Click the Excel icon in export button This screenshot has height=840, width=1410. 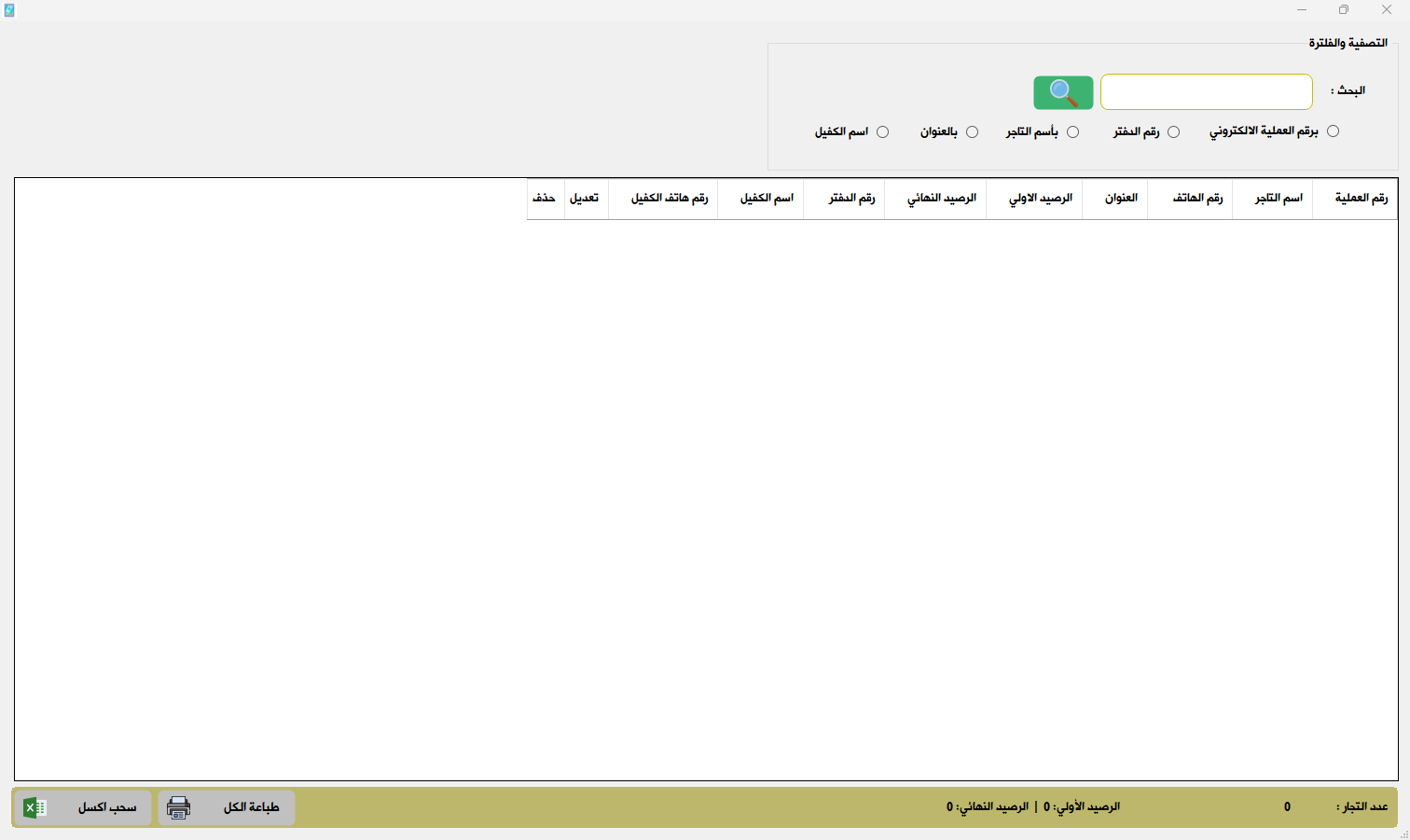click(35, 807)
